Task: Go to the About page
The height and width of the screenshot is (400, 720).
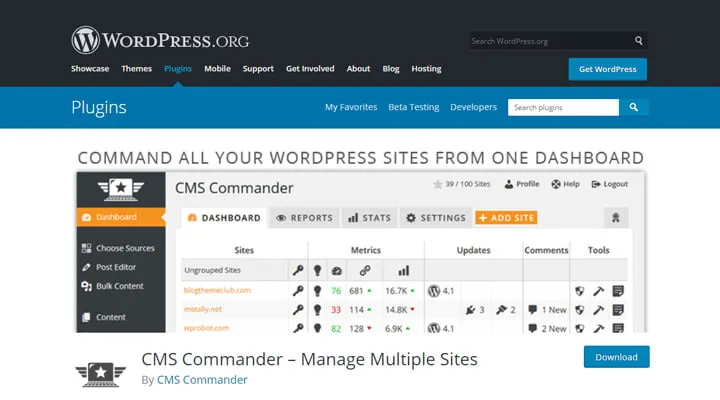Action: [x=358, y=68]
